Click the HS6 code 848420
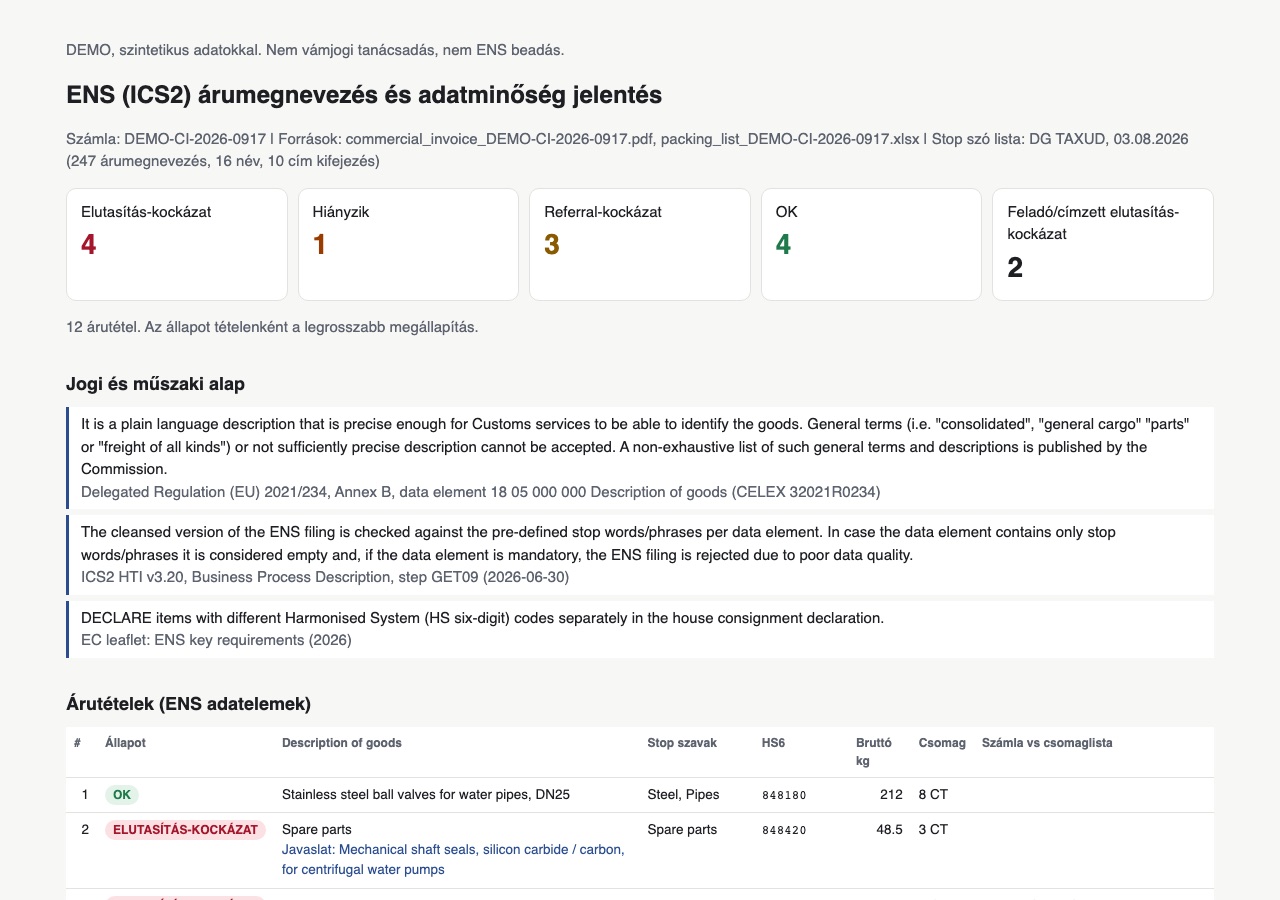 coord(784,830)
